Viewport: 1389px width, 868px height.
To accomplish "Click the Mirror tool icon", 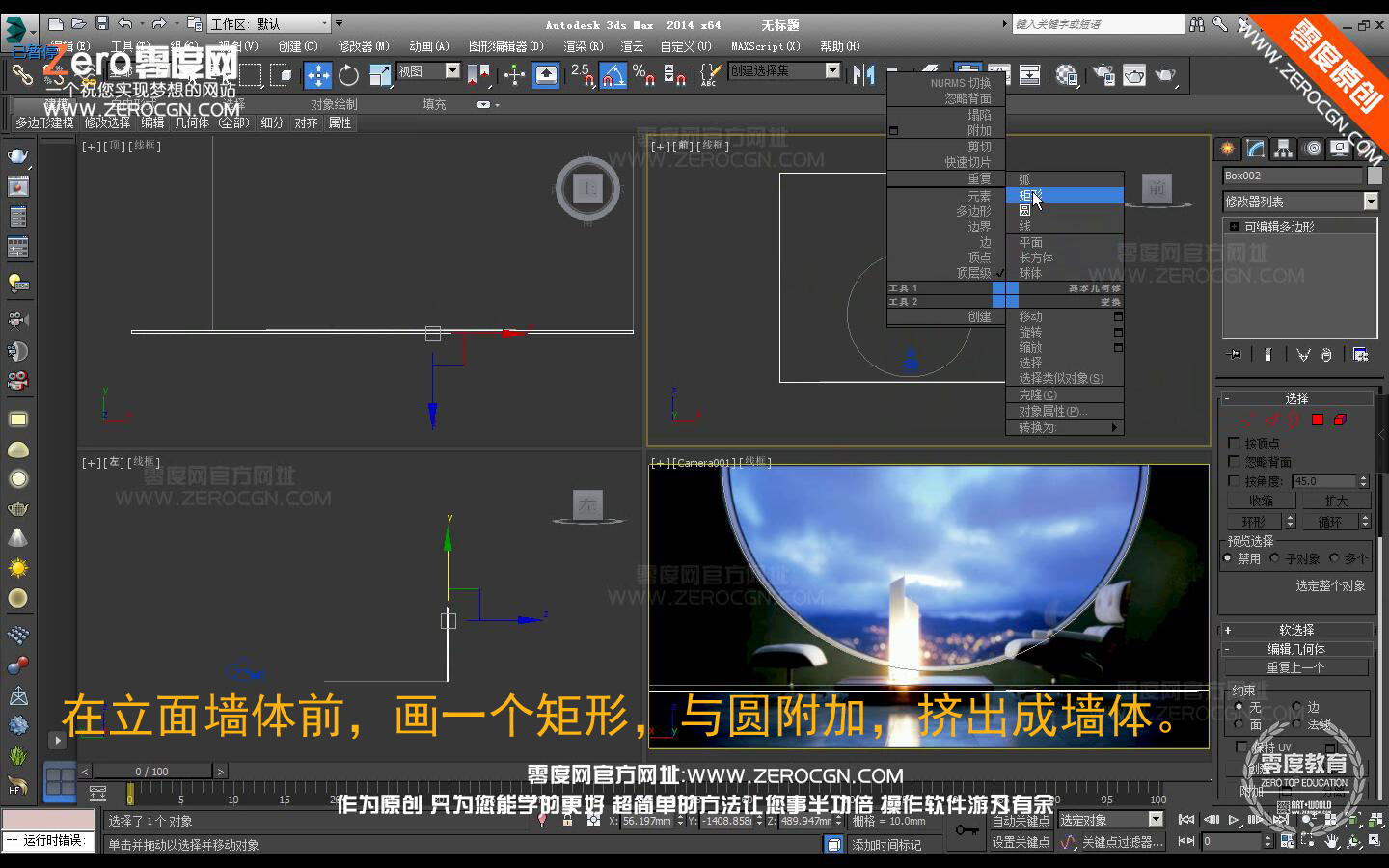I will 864,74.
